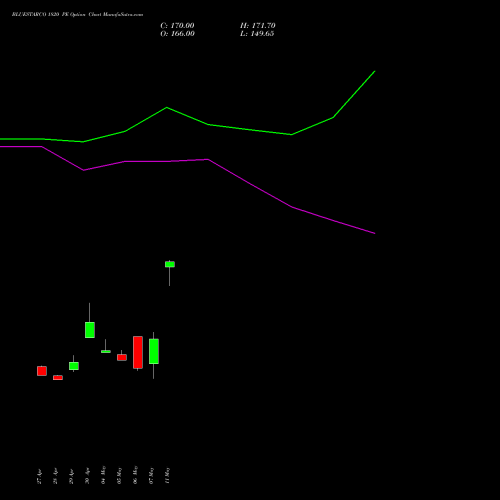Select the 05 May date label

coord(119,475)
